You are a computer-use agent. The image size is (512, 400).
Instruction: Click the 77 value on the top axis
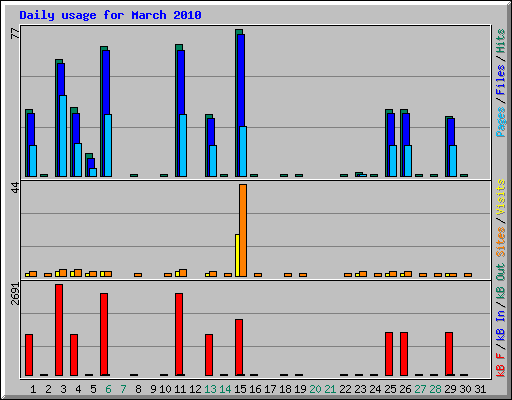tap(15, 33)
